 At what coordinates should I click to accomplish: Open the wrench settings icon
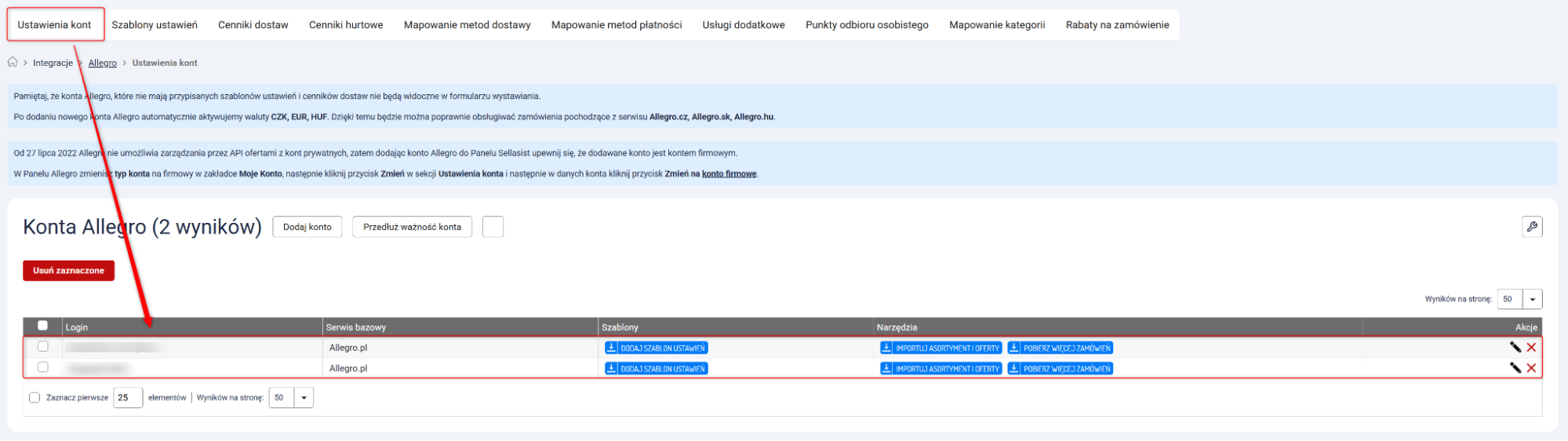pos(1531,227)
